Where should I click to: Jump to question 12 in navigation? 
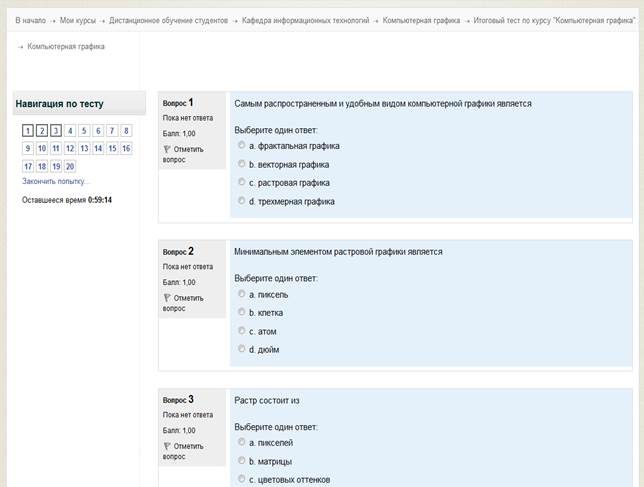[x=70, y=149]
